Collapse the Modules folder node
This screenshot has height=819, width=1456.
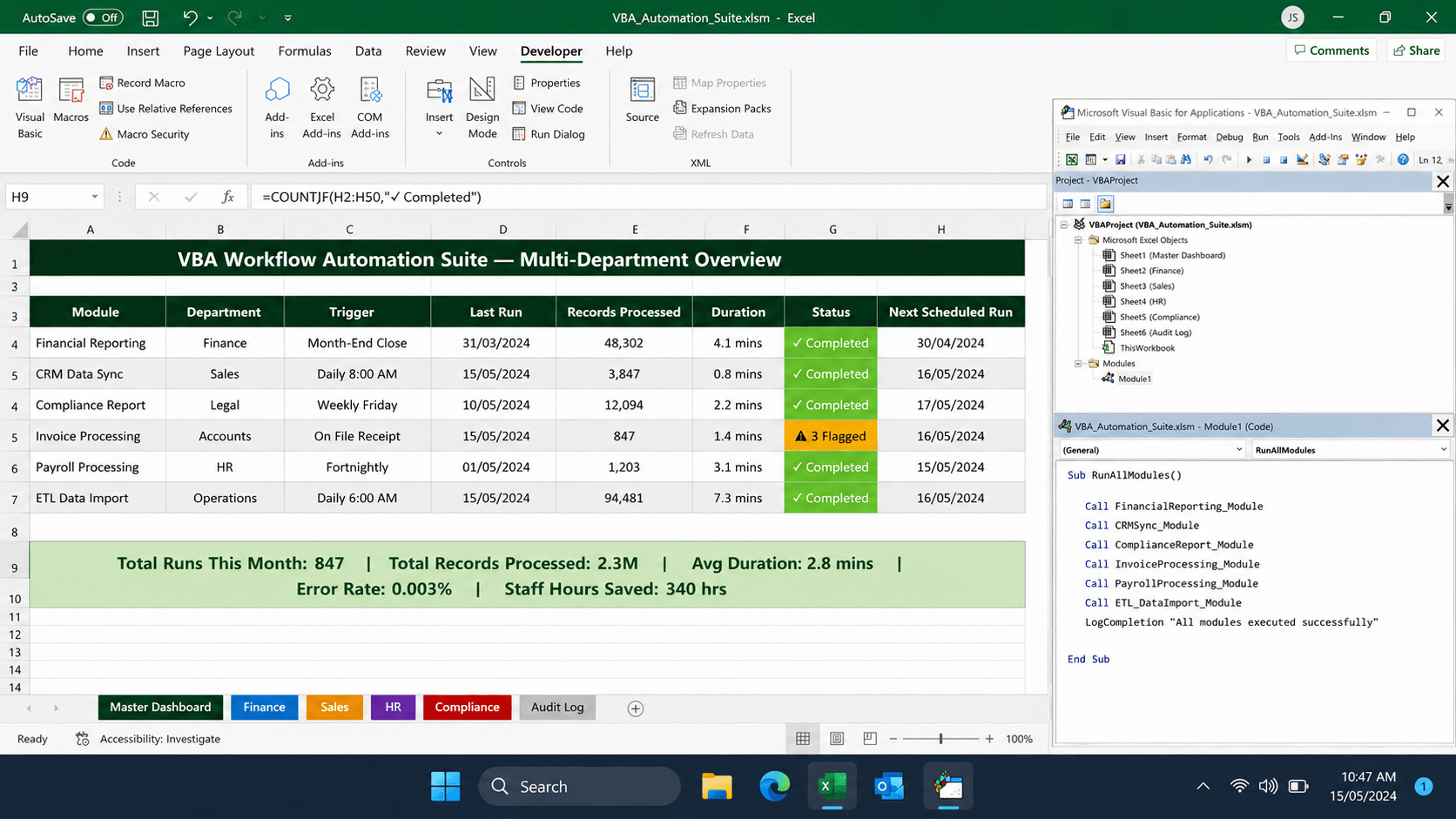coord(1078,364)
